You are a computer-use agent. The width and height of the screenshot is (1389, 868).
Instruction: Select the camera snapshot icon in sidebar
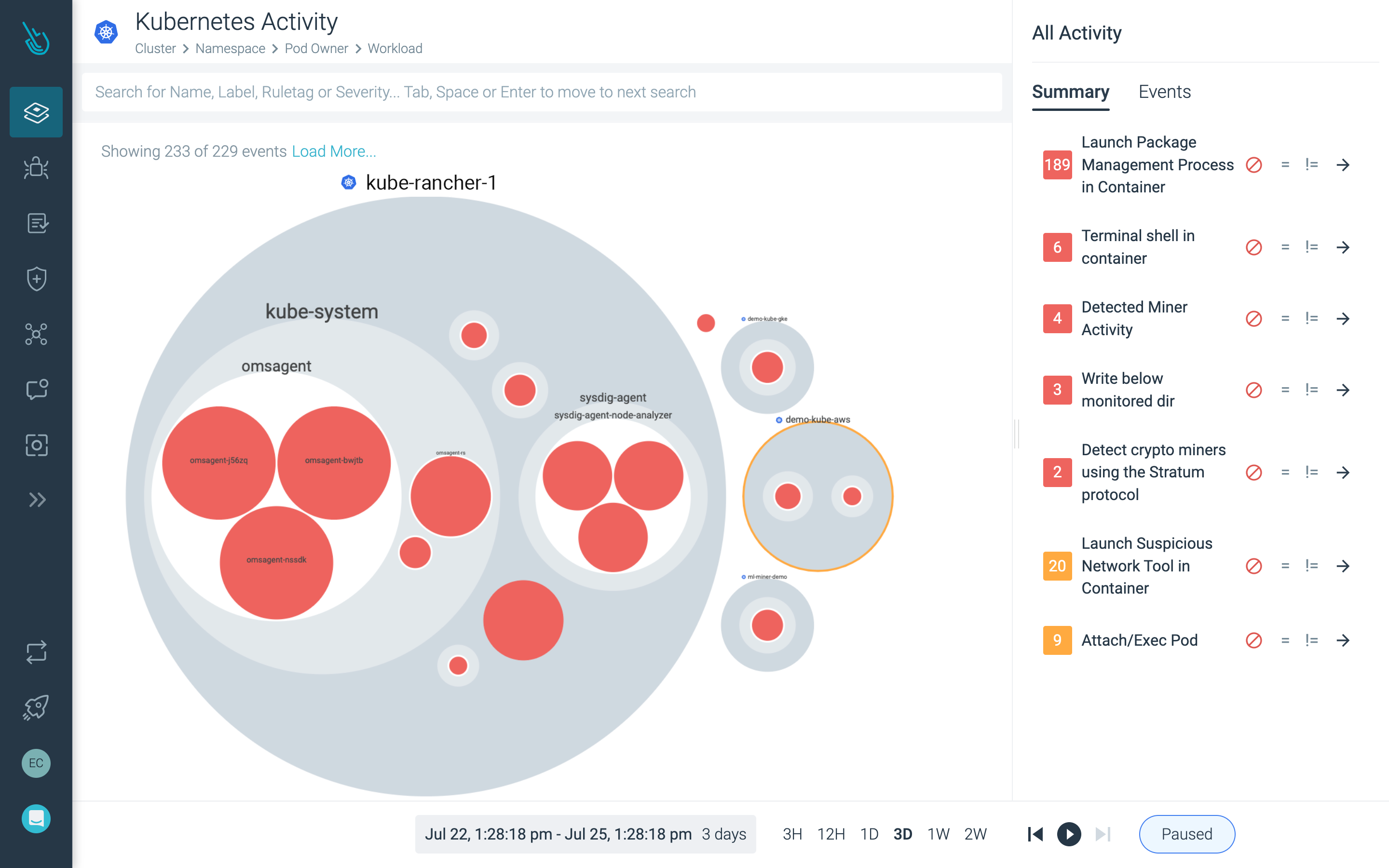pos(37,444)
